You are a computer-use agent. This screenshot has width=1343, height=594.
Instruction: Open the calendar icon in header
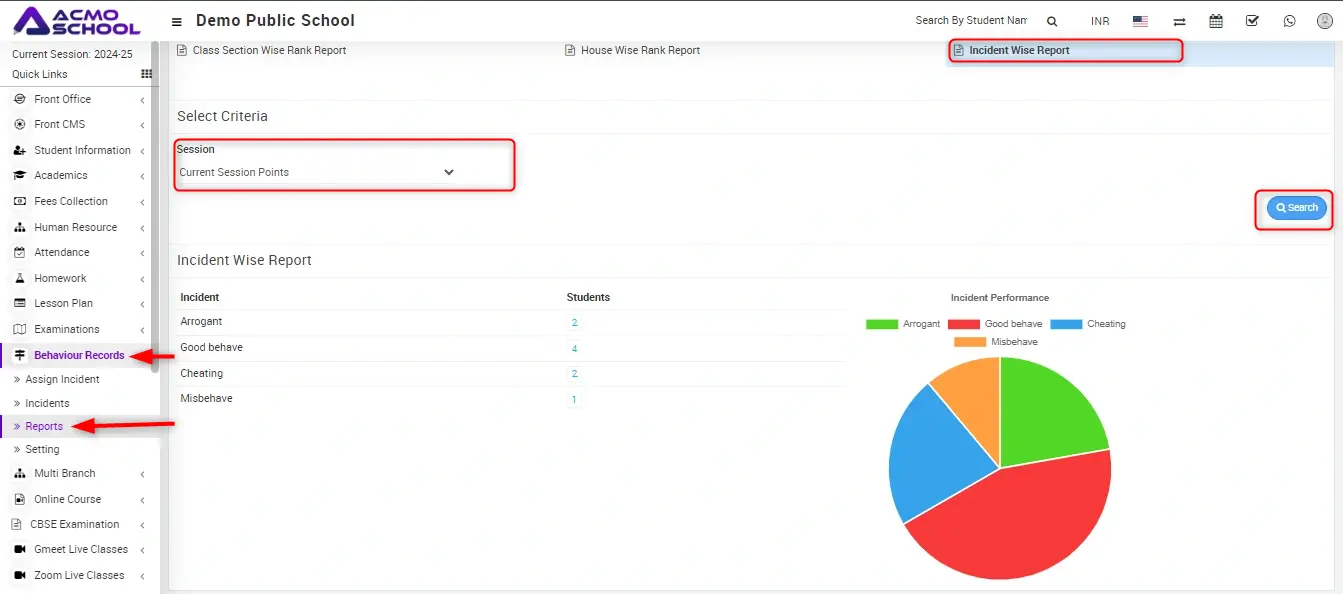point(1216,21)
